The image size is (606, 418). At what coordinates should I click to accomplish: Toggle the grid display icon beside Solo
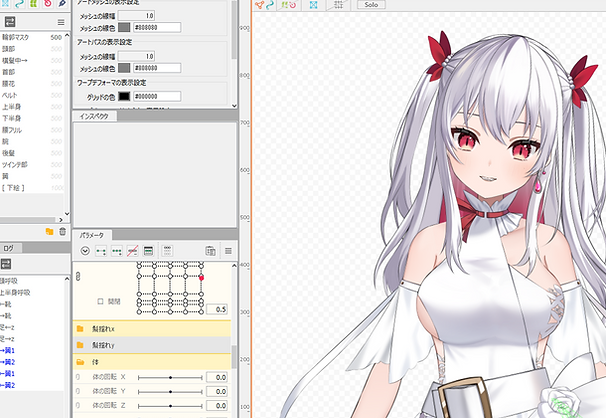338,5
